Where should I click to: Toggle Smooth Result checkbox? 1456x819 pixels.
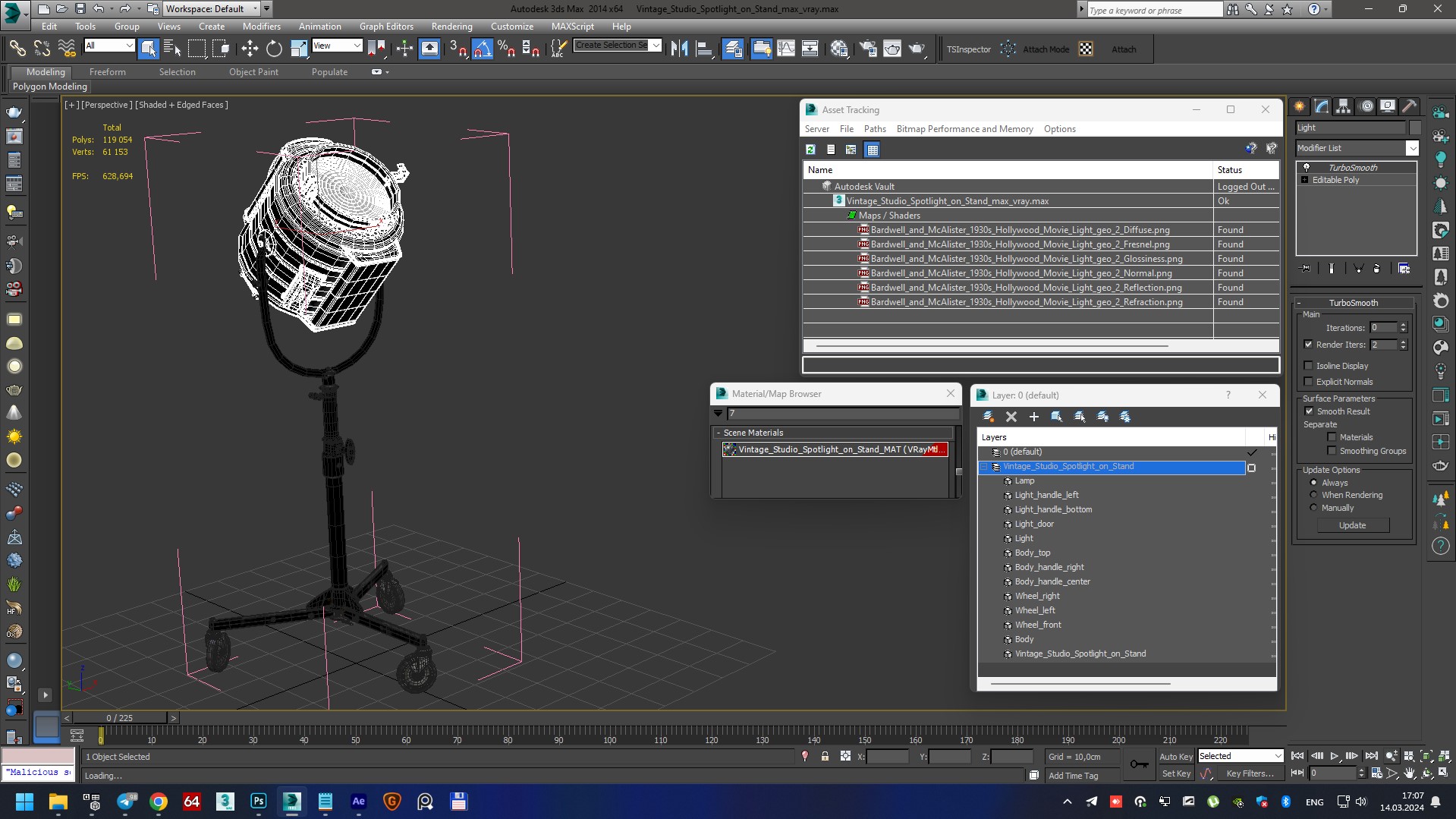point(1309,411)
